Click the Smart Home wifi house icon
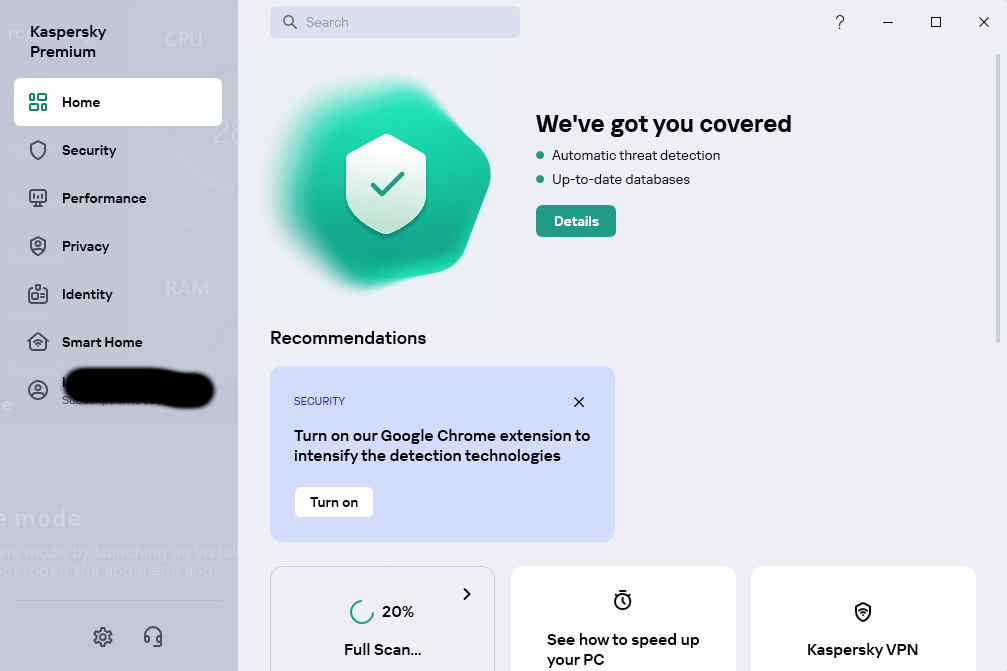 click(x=38, y=342)
